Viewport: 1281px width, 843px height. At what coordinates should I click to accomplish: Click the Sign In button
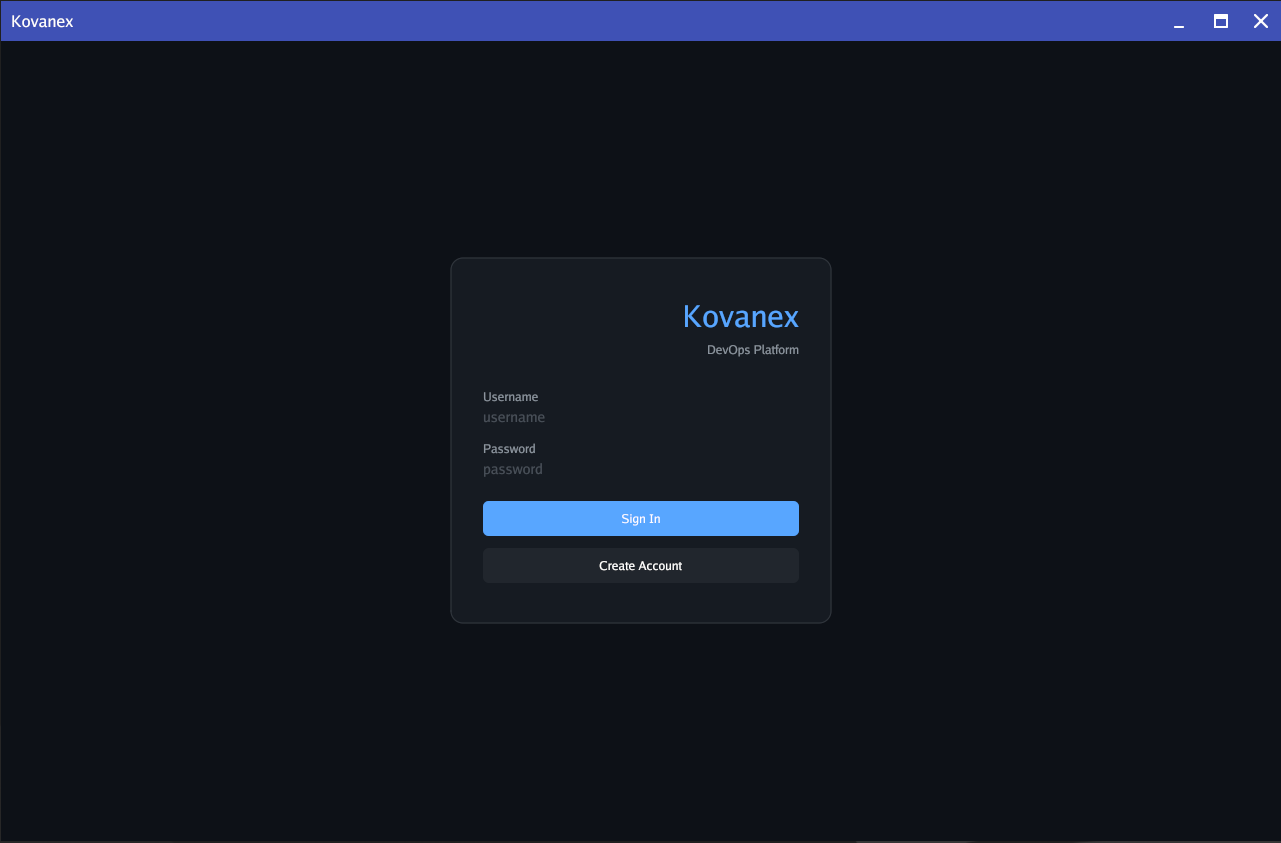pyautogui.click(x=640, y=518)
